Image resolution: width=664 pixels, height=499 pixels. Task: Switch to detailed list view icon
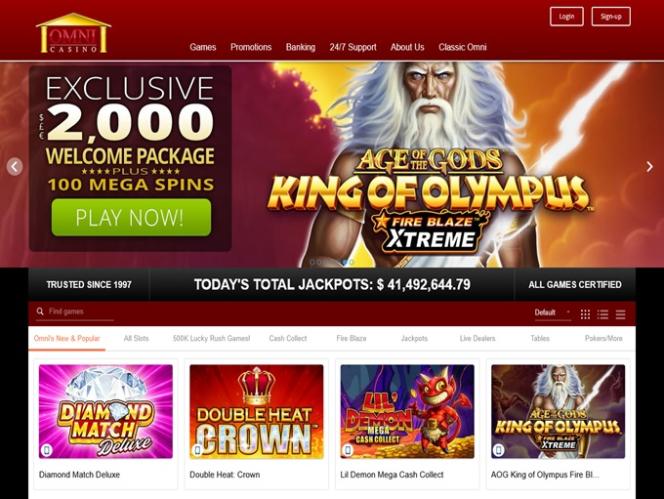click(603, 314)
